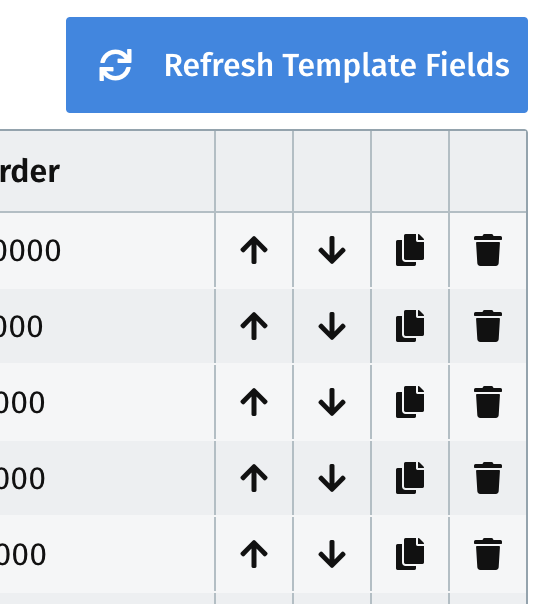Click the Order column header
The image size is (546, 604).
(30, 171)
